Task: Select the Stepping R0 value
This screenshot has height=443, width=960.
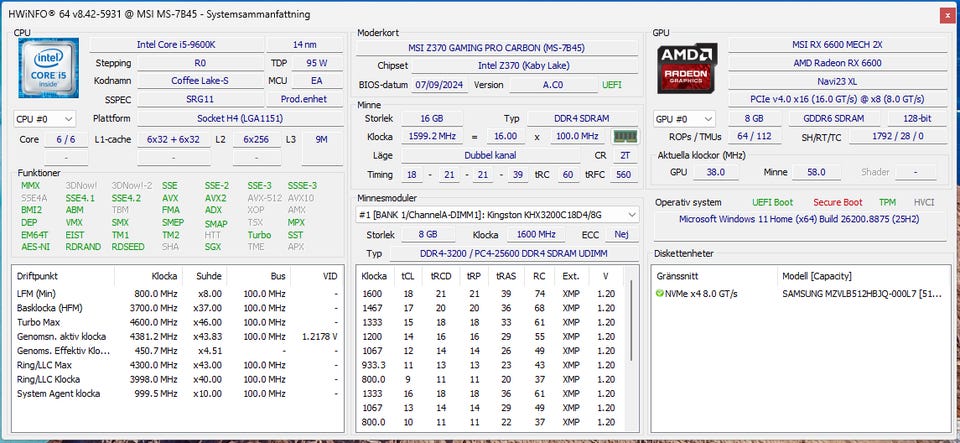Action: click(x=200, y=63)
